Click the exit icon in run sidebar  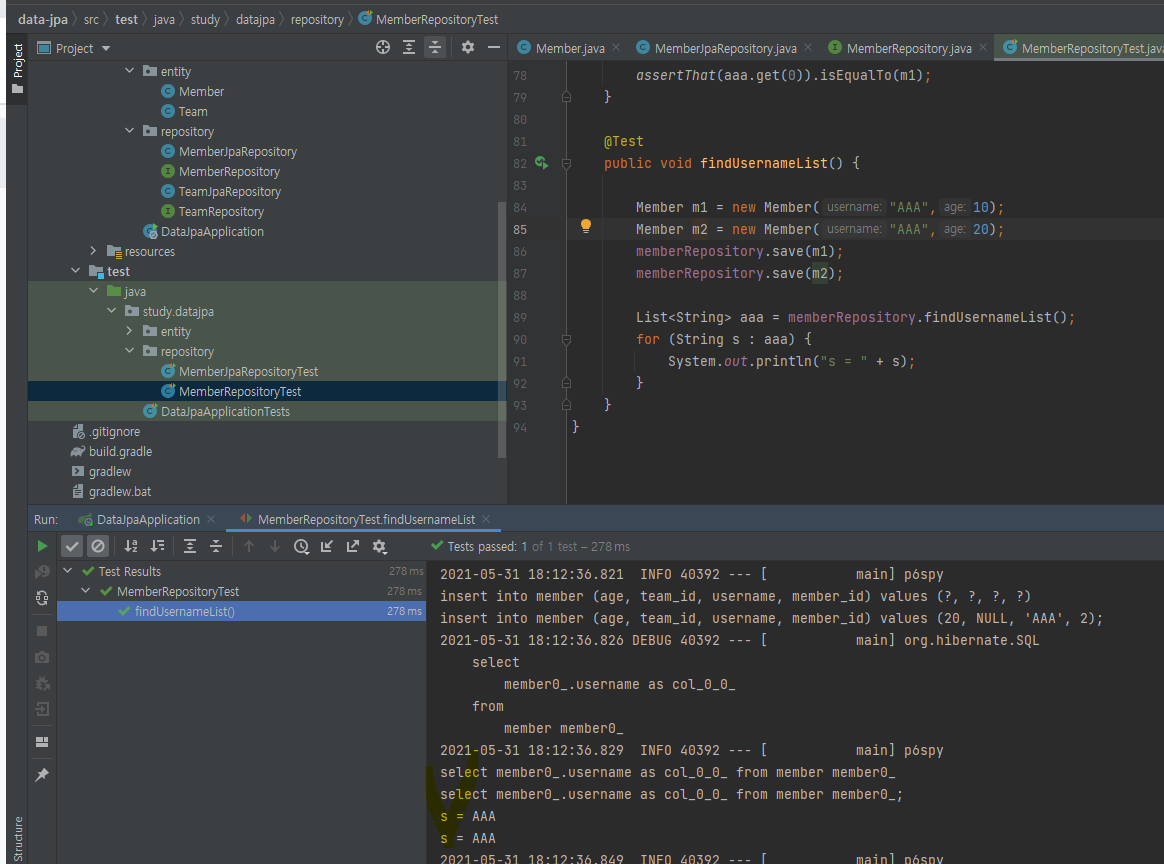point(42,710)
